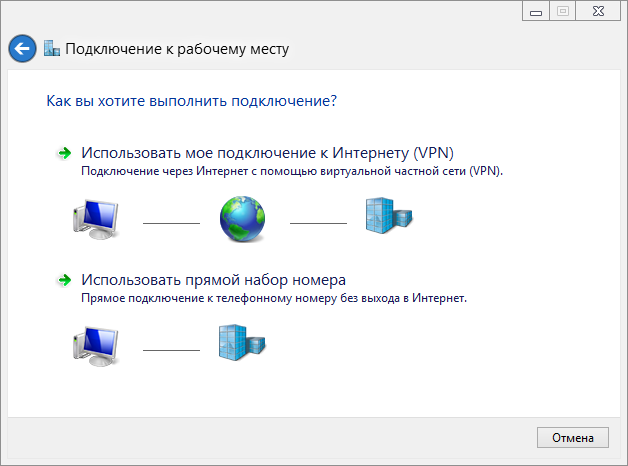Click the green arrow beside the VPN option

(64, 153)
